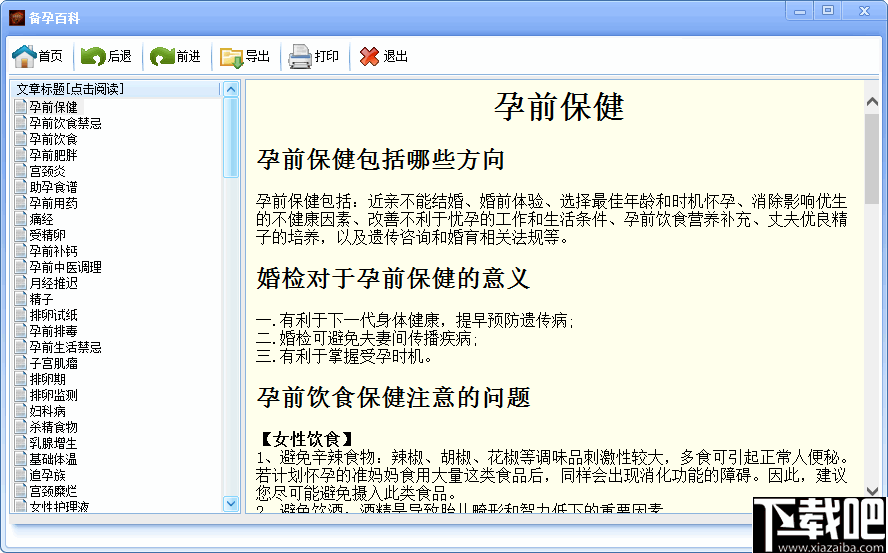This screenshot has height=553, width=888.
Task: Go to the 首页 home icon
Action: pos(24,57)
